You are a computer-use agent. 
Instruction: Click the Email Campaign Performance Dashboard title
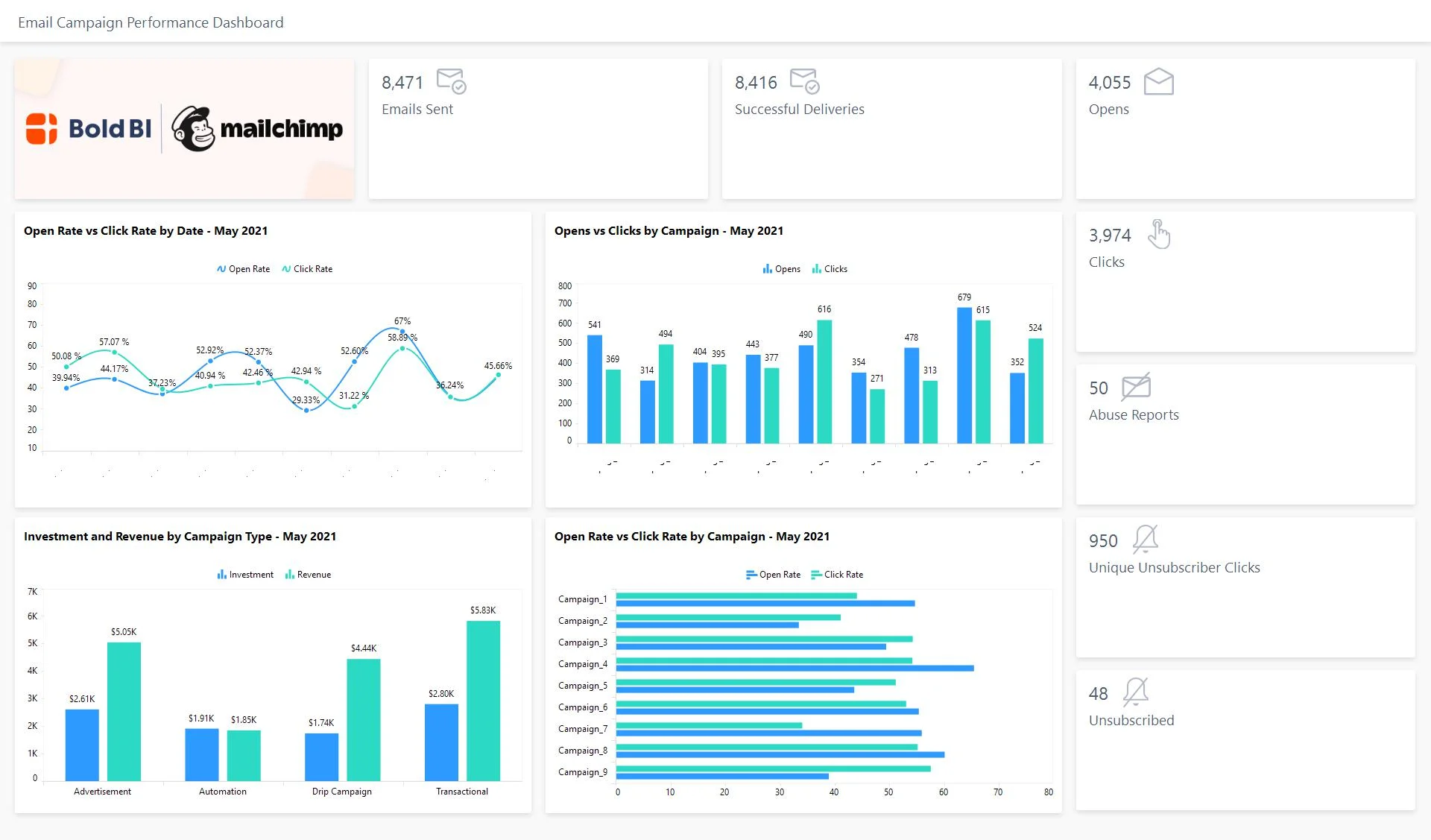point(151,22)
